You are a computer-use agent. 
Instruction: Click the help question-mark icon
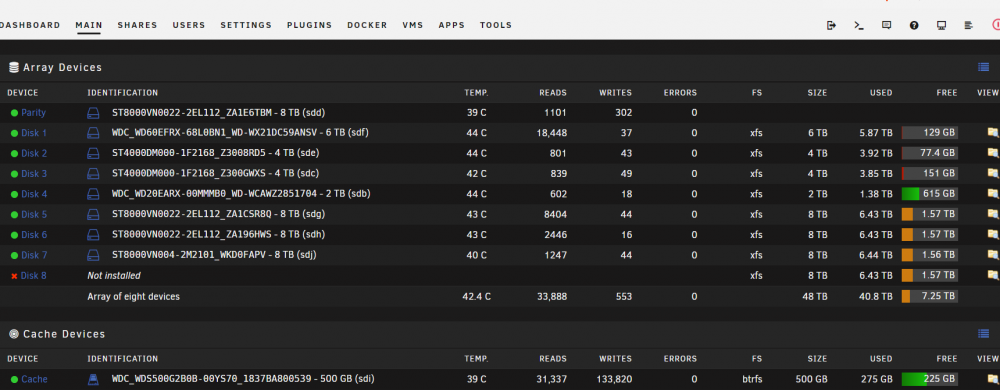pos(914,25)
